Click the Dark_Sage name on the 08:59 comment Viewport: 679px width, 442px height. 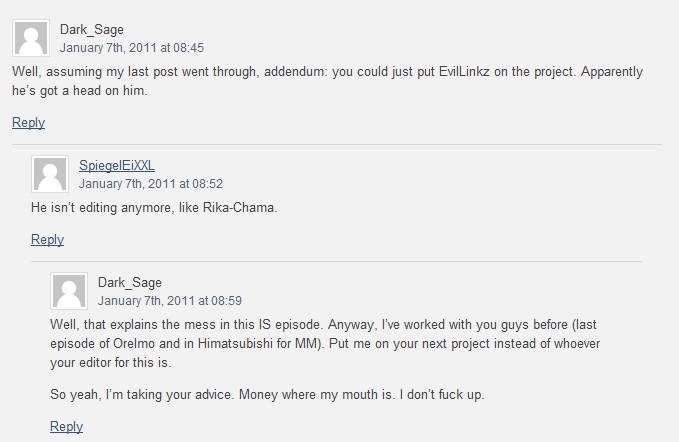pos(130,282)
